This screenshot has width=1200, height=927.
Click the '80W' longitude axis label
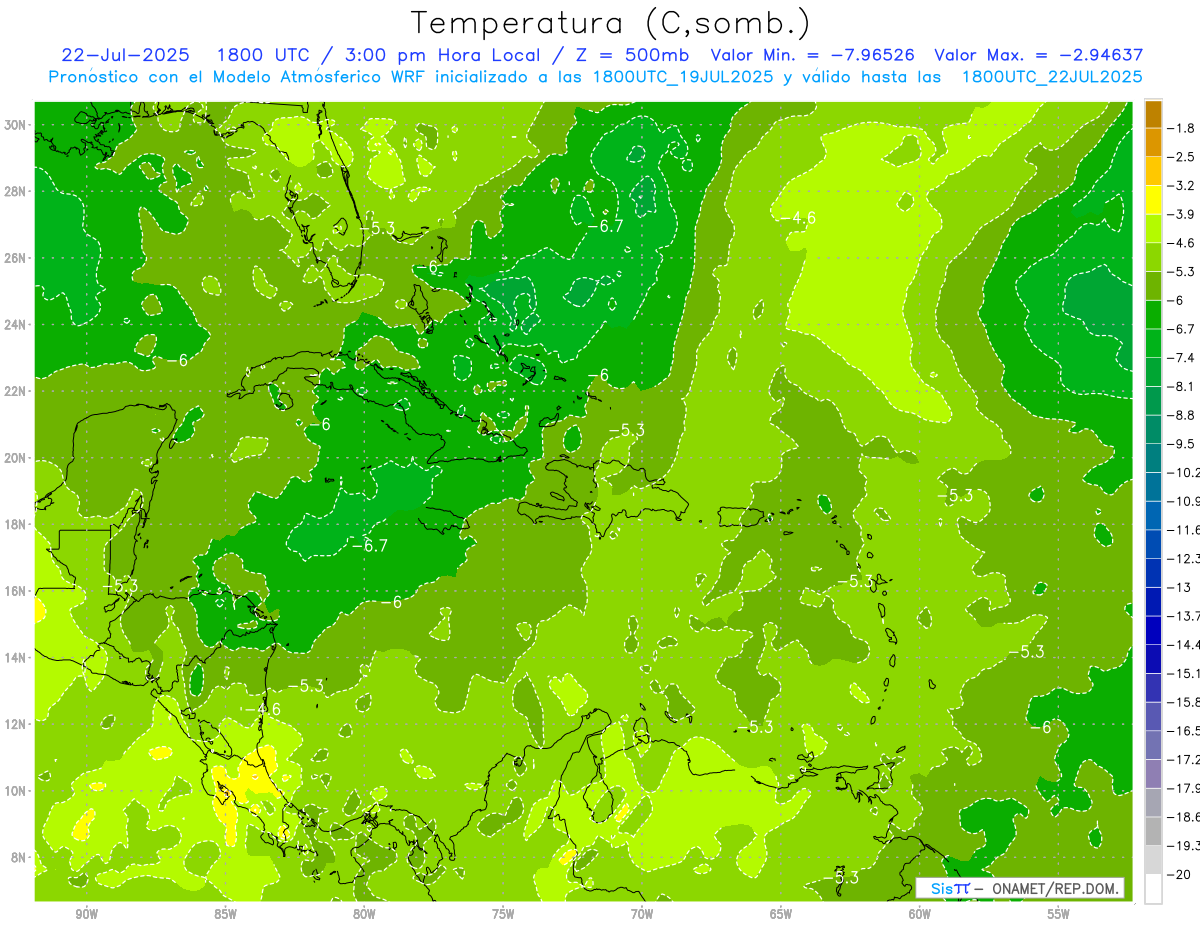click(364, 915)
